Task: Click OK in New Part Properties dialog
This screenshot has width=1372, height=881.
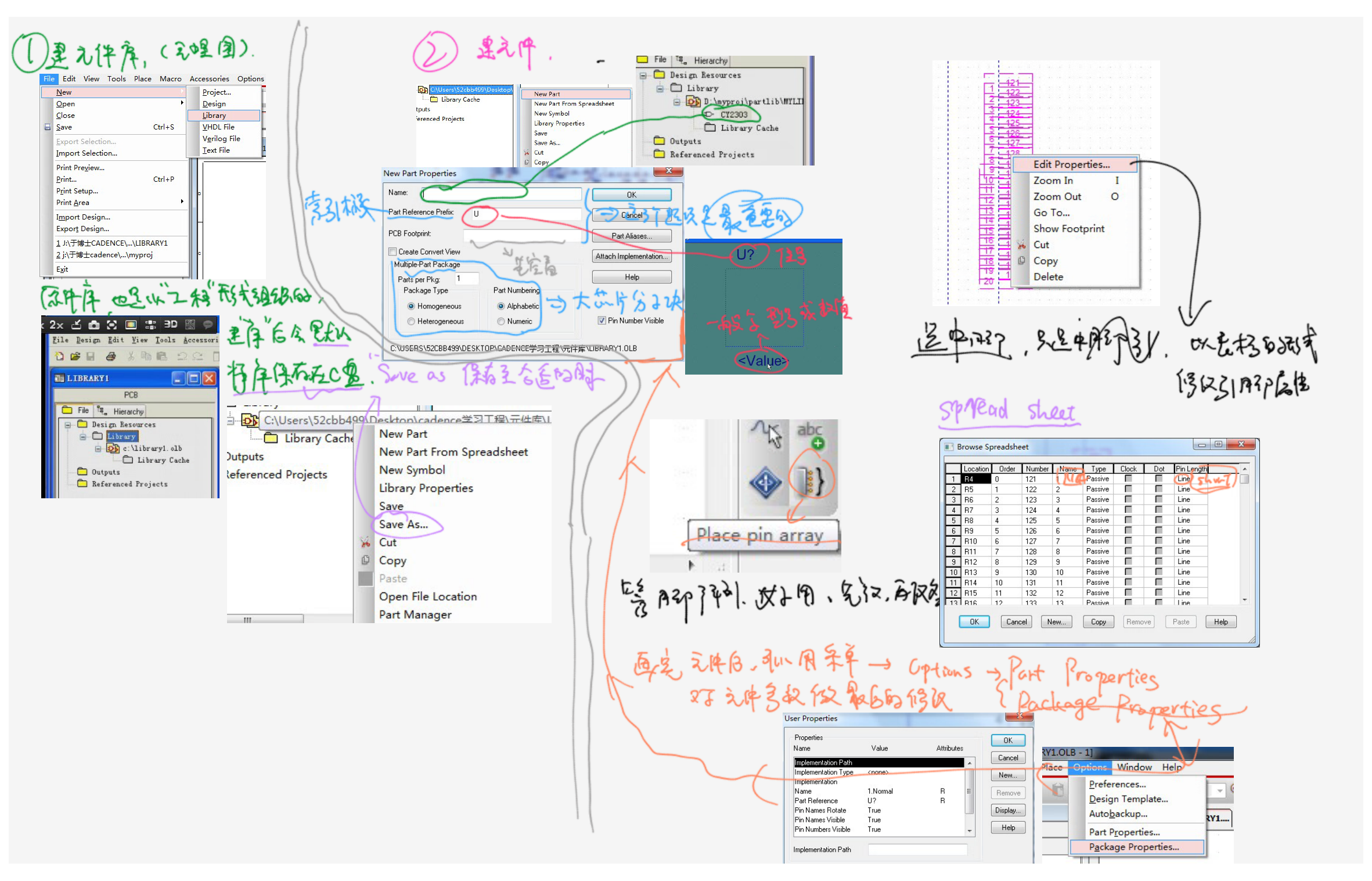Action: [x=632, y=195]
